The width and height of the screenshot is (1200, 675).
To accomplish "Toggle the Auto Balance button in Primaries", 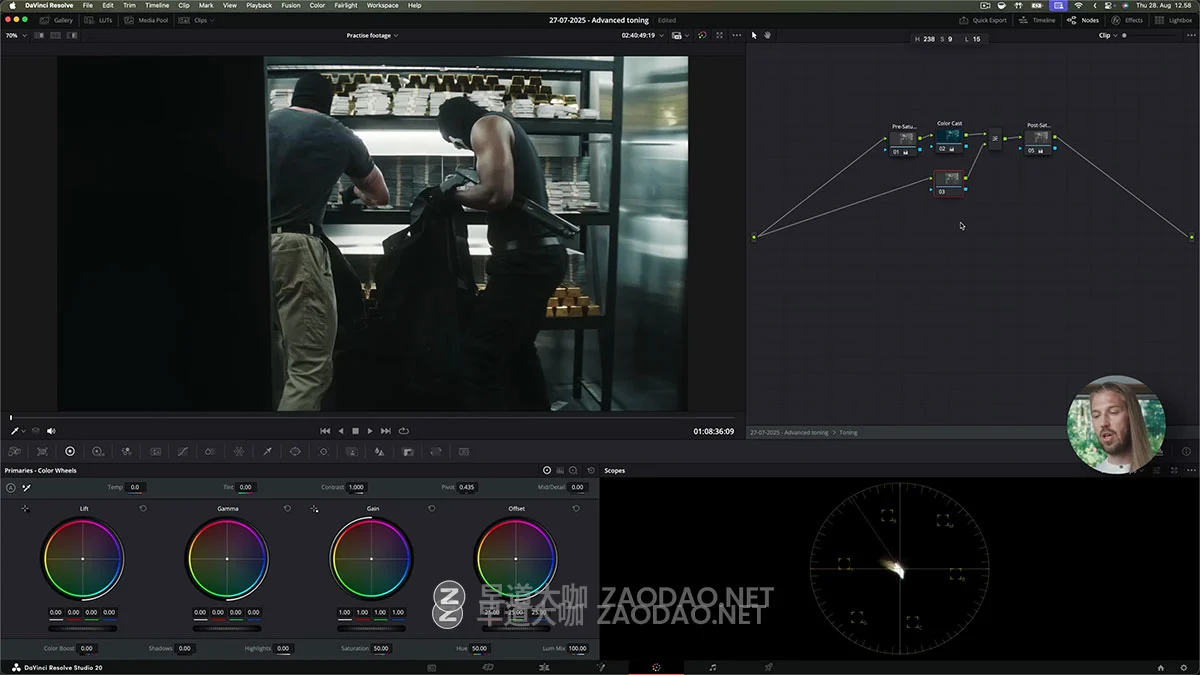I will (11, 488).
